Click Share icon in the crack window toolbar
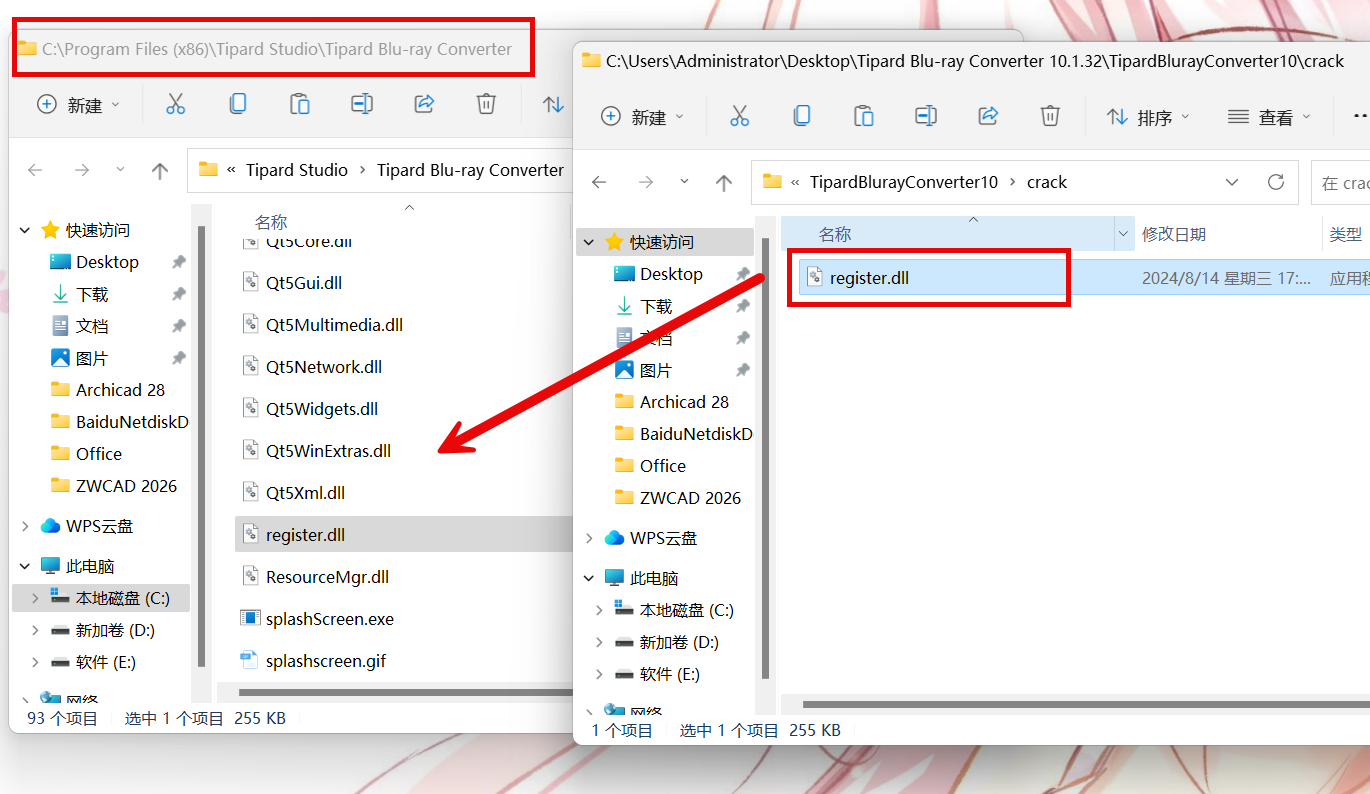This screenshot has height=794, width=1370. pyautogui.click(x=988, y=116)
